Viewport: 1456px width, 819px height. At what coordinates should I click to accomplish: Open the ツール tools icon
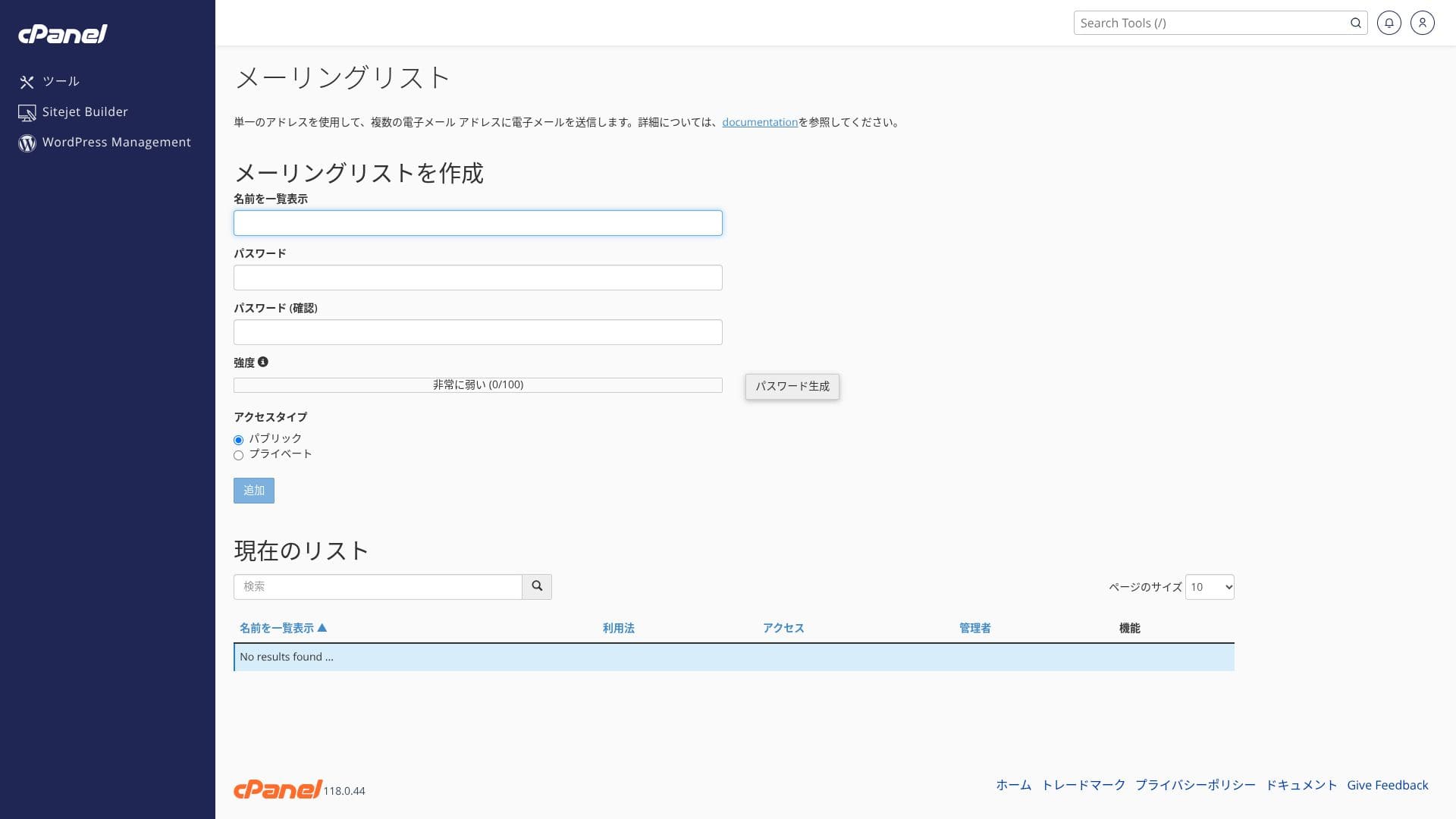pyautogui.click(x=27, y=82)
